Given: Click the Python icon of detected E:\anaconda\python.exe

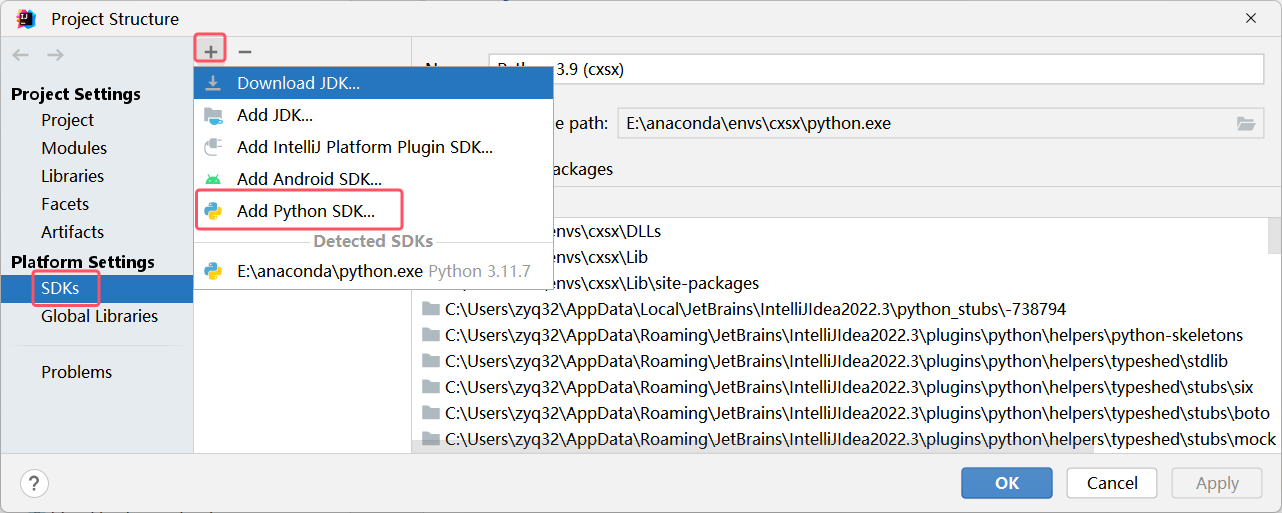Looking at the screenshot, I should coord(213,271).
